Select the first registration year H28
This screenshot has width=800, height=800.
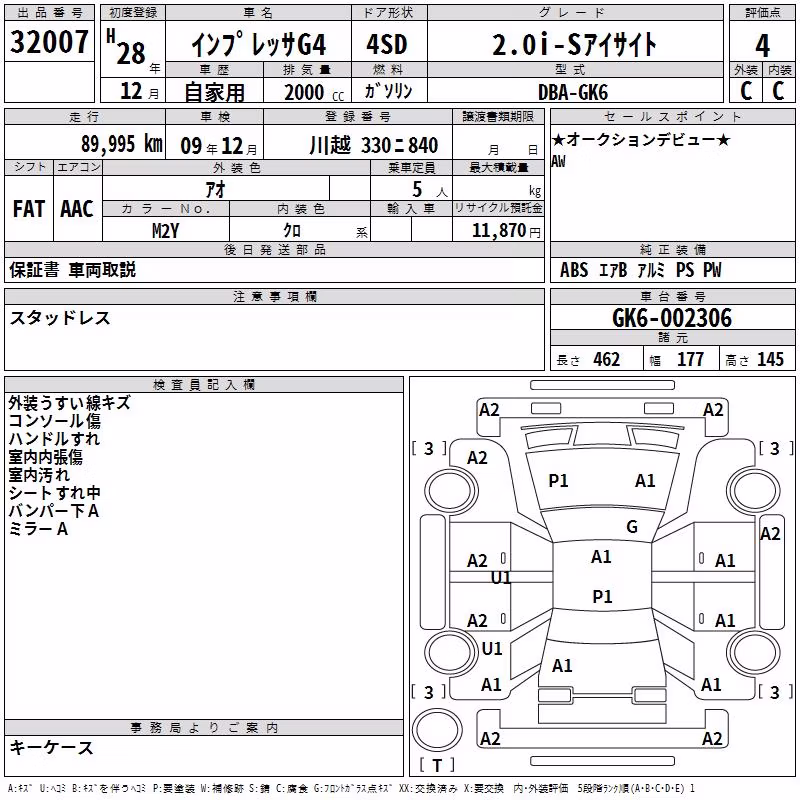[x=126, y=47]
